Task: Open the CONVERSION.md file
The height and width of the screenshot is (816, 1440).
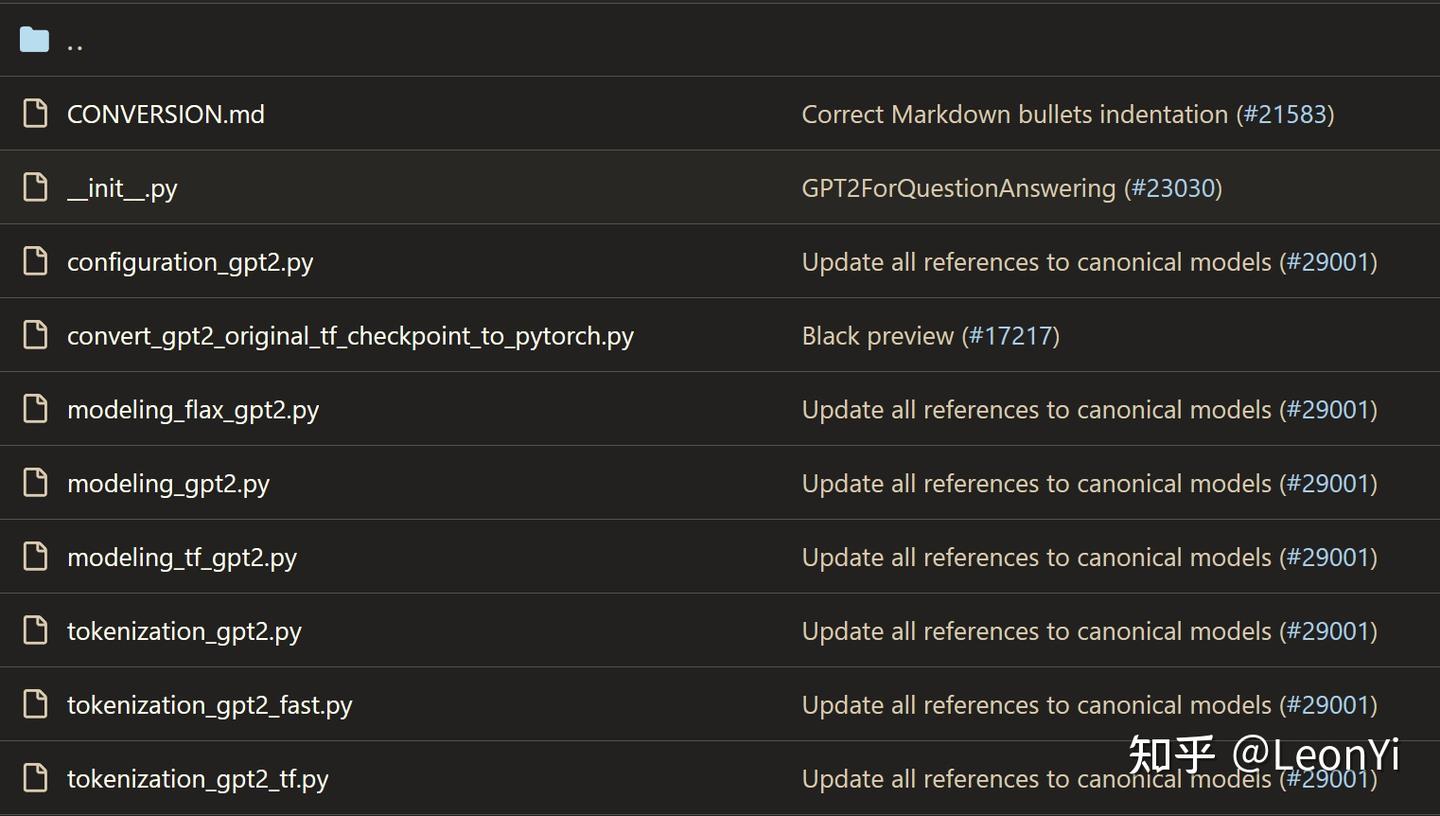Action: (165, 115)
